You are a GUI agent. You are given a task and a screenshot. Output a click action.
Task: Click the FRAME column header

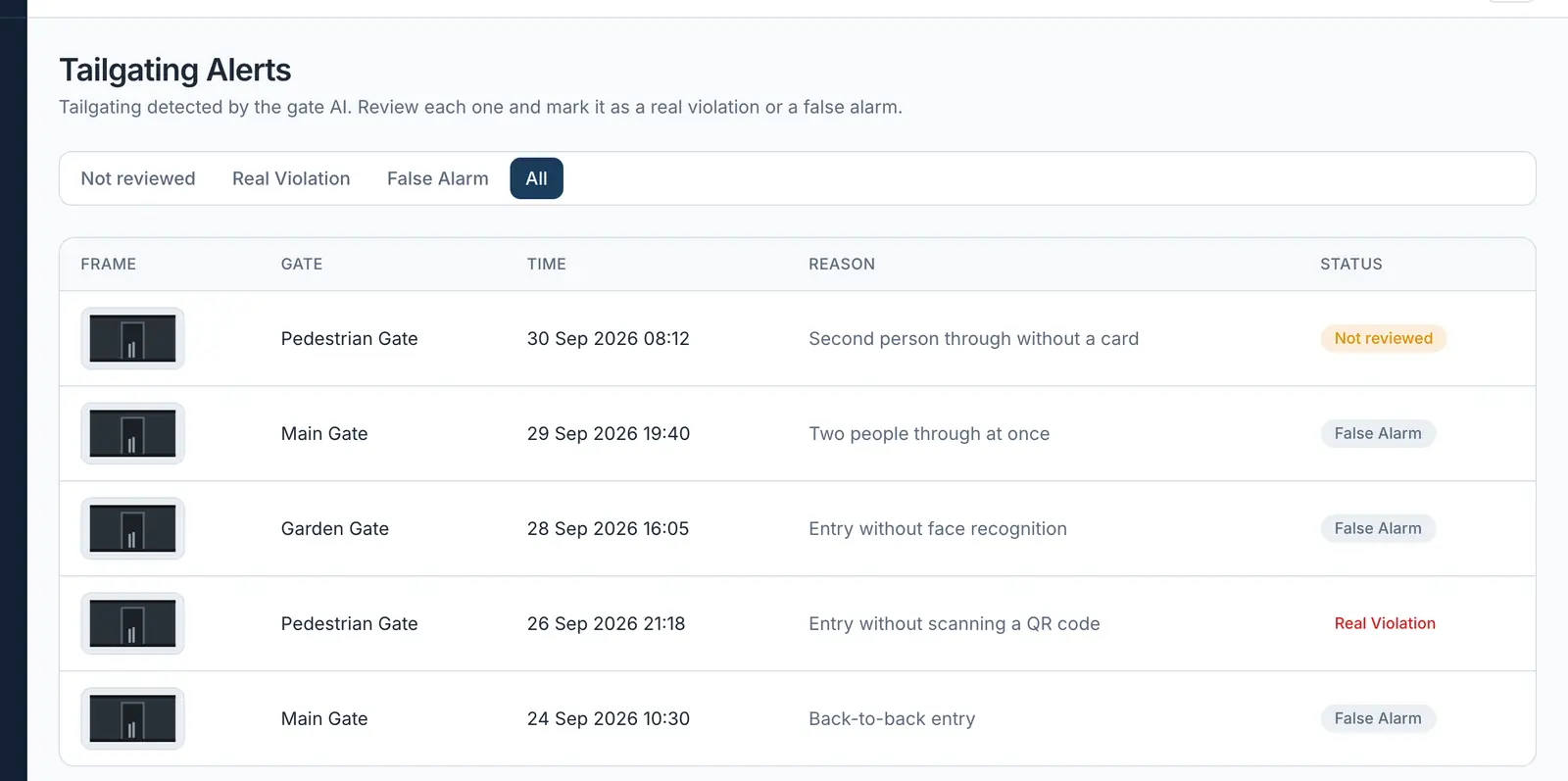109,264
